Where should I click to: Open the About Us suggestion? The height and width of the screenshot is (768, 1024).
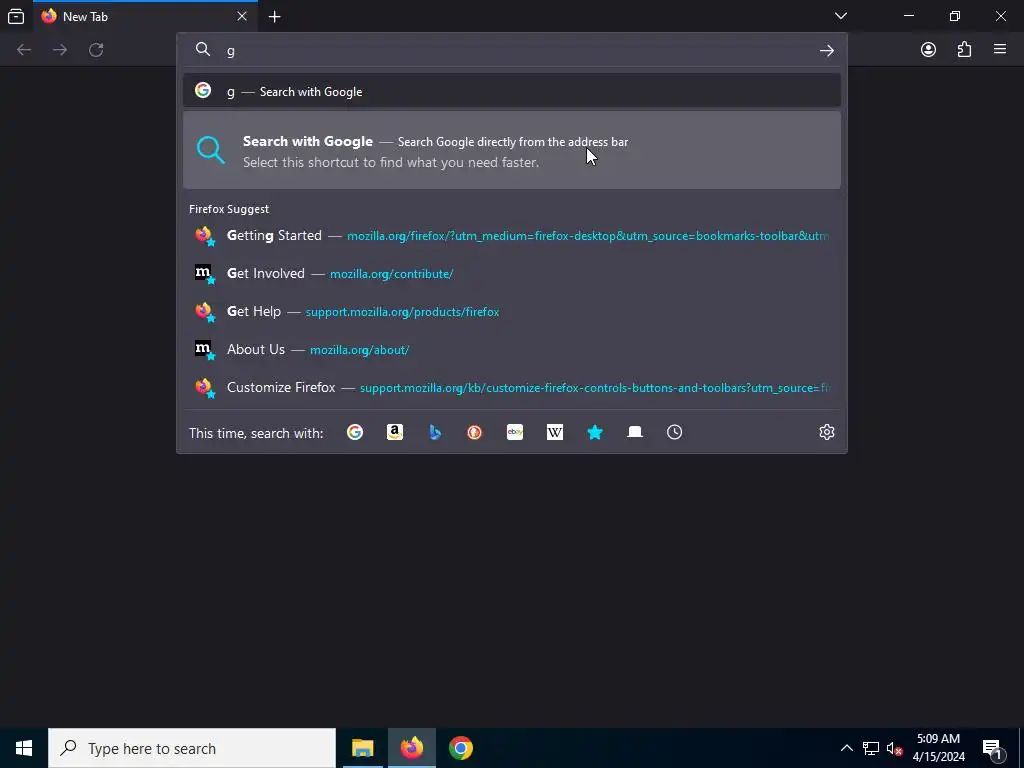(x=512, y=349)
